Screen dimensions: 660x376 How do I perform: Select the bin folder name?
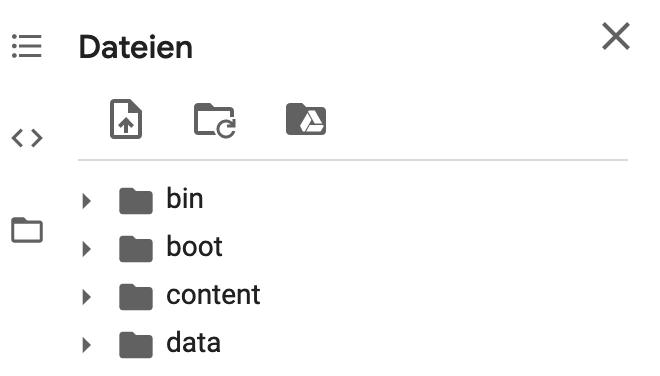[x=185, y=198]
